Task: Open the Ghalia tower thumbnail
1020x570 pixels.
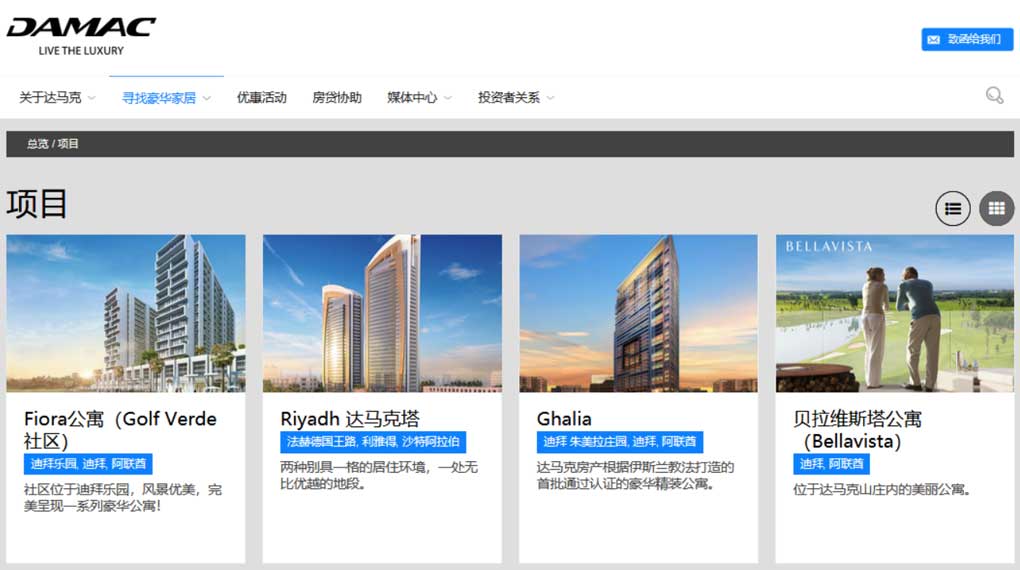Action: pyautogui.click(x=639, y=314)
